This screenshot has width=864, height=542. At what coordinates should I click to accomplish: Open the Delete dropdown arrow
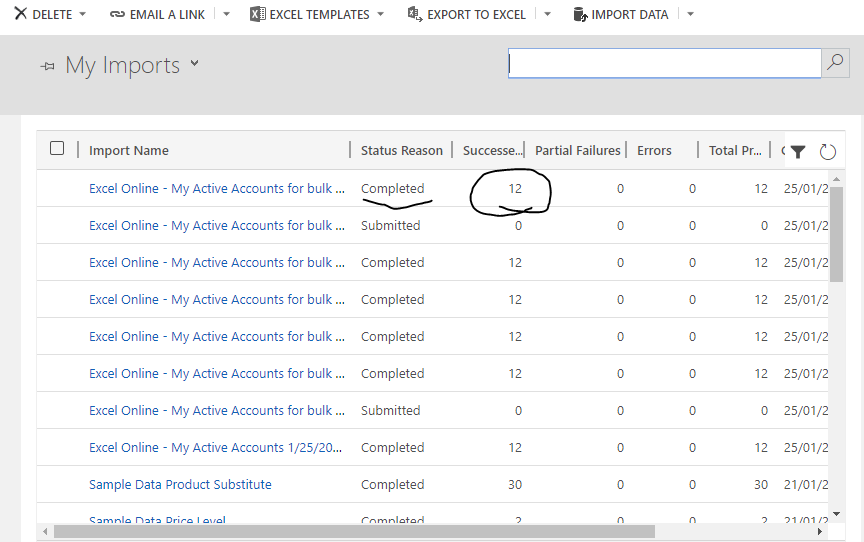point(83,14)
